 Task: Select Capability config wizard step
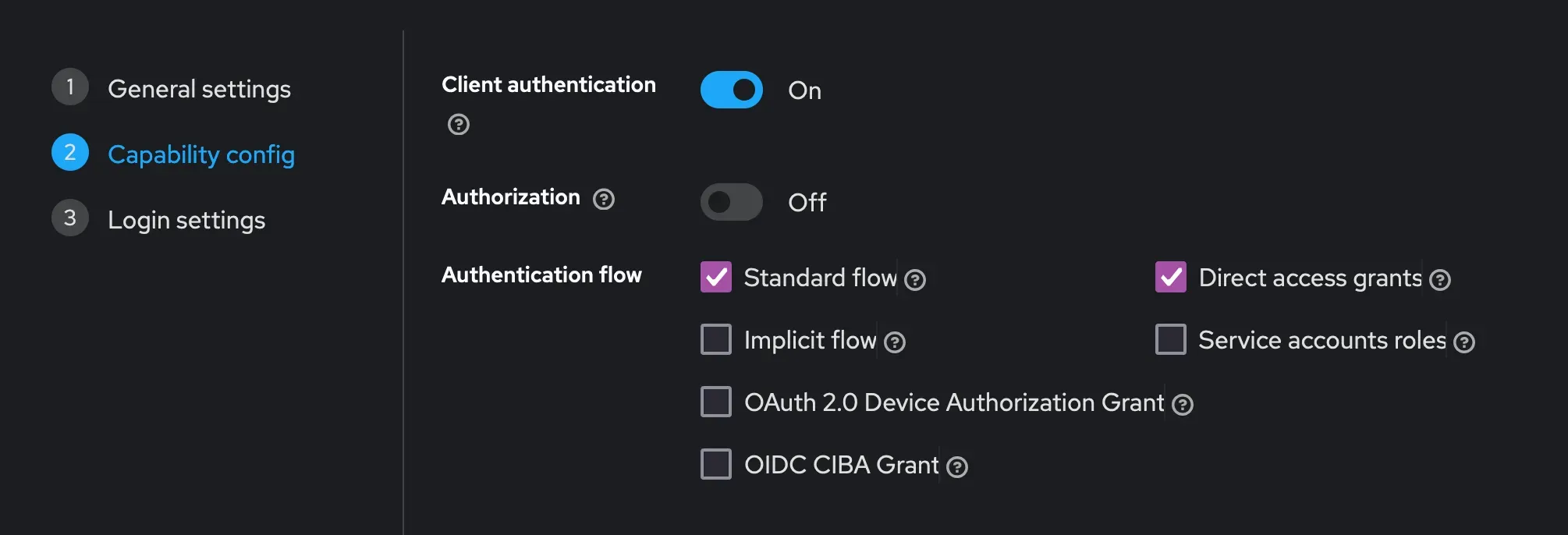(201, 154)
